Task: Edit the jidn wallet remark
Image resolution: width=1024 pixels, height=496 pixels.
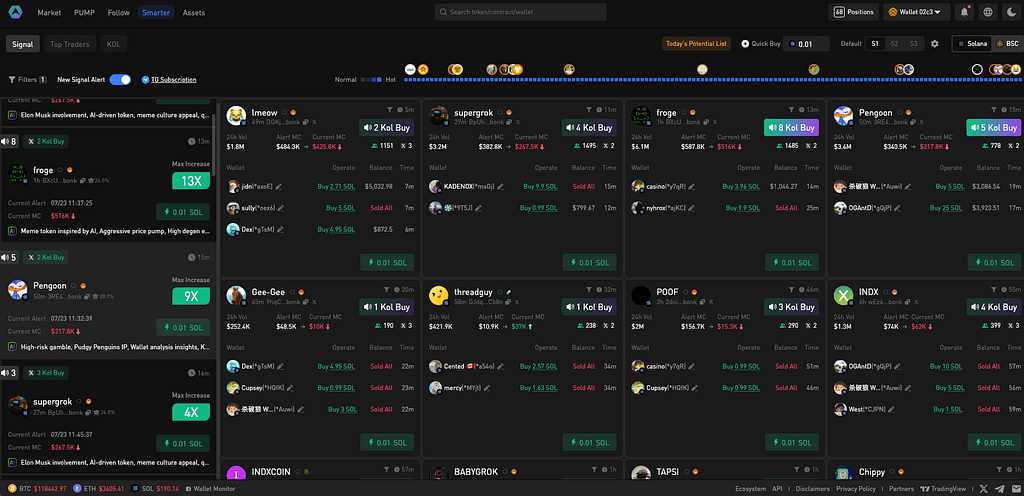Action: pos(278,187)
